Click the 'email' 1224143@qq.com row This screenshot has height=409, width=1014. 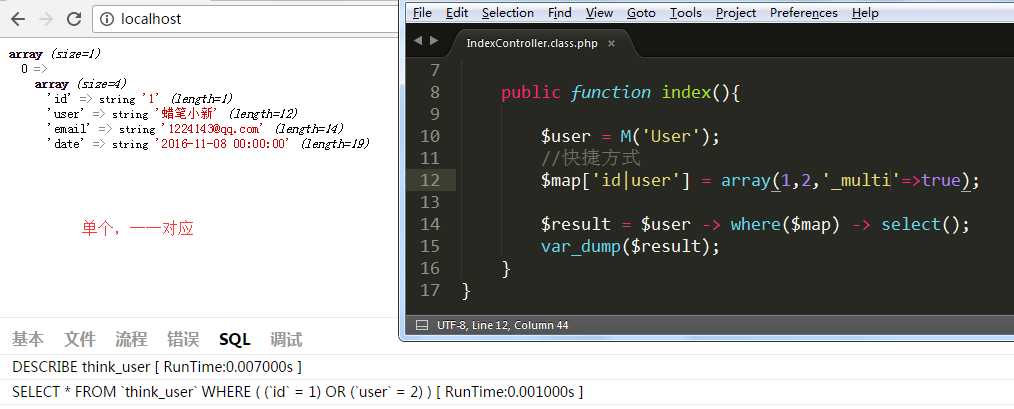195,129
